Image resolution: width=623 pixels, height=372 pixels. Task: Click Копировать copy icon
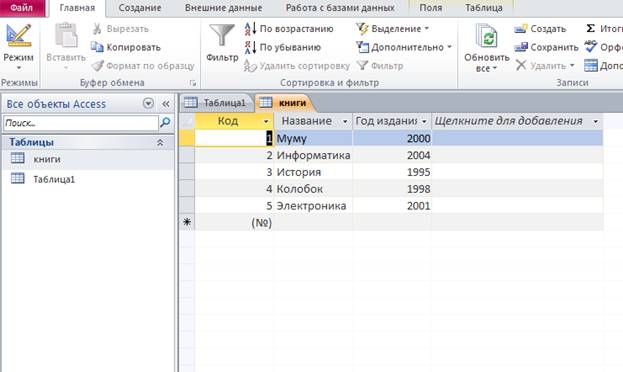point(97,47)
